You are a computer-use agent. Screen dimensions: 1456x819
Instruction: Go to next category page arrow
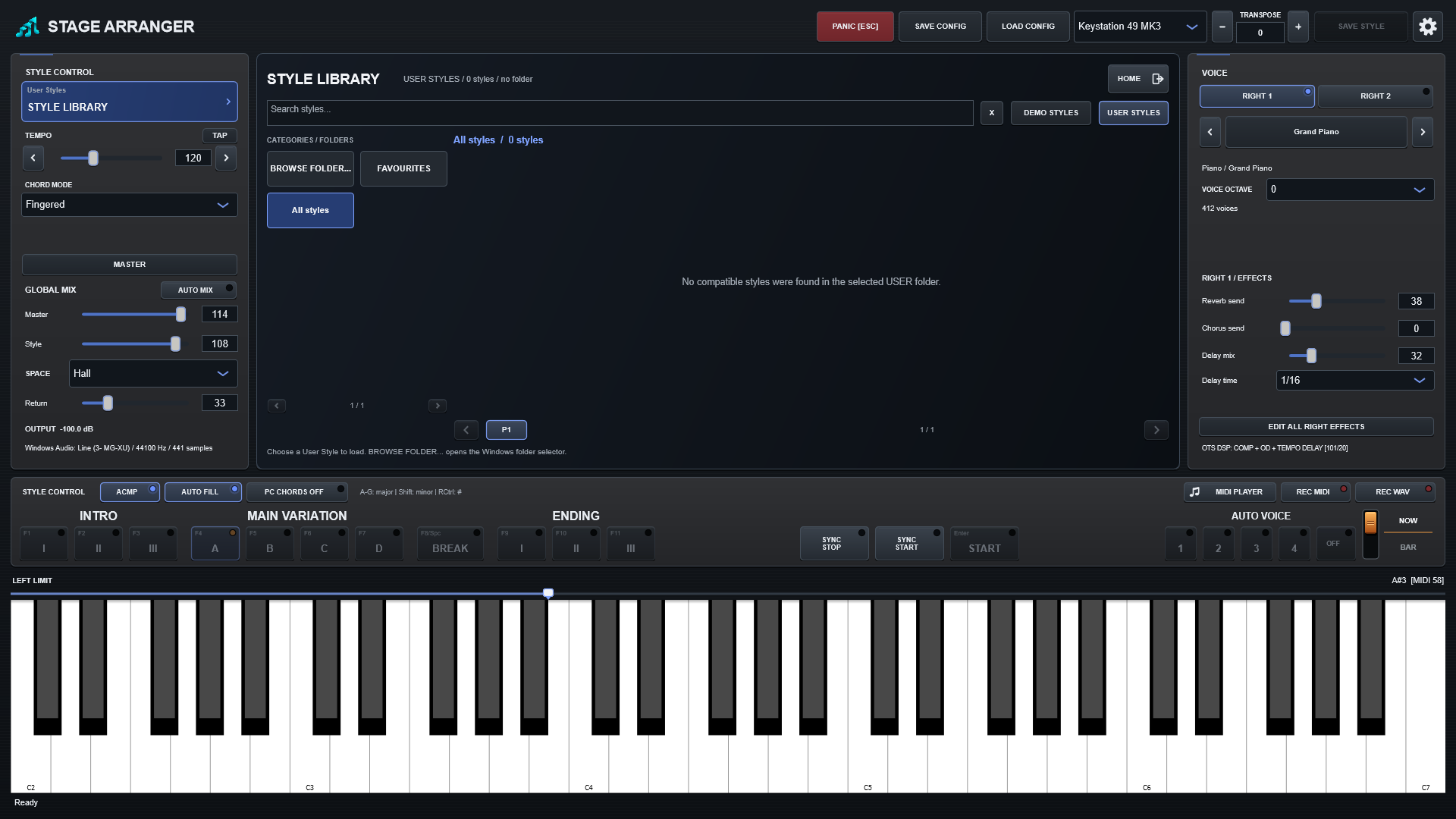click(x=438, y=406)
